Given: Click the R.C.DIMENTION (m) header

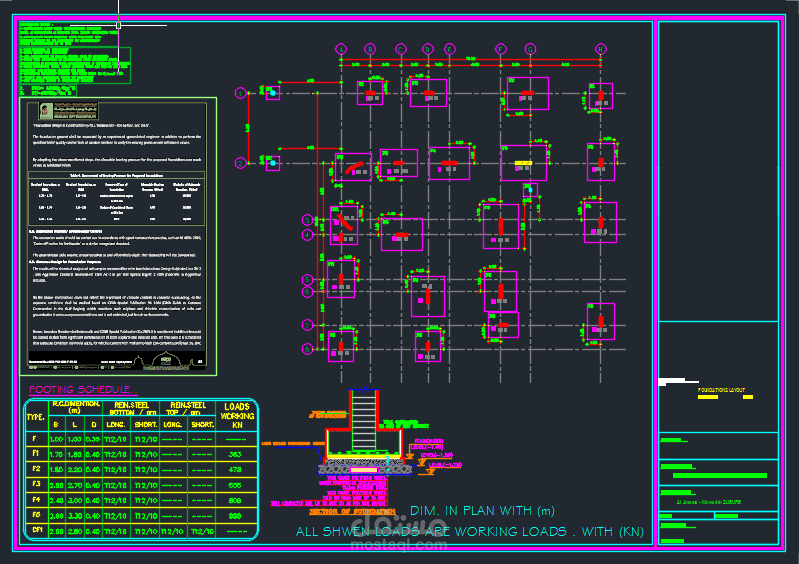Looking at the screenshot, I should point(75,407).
